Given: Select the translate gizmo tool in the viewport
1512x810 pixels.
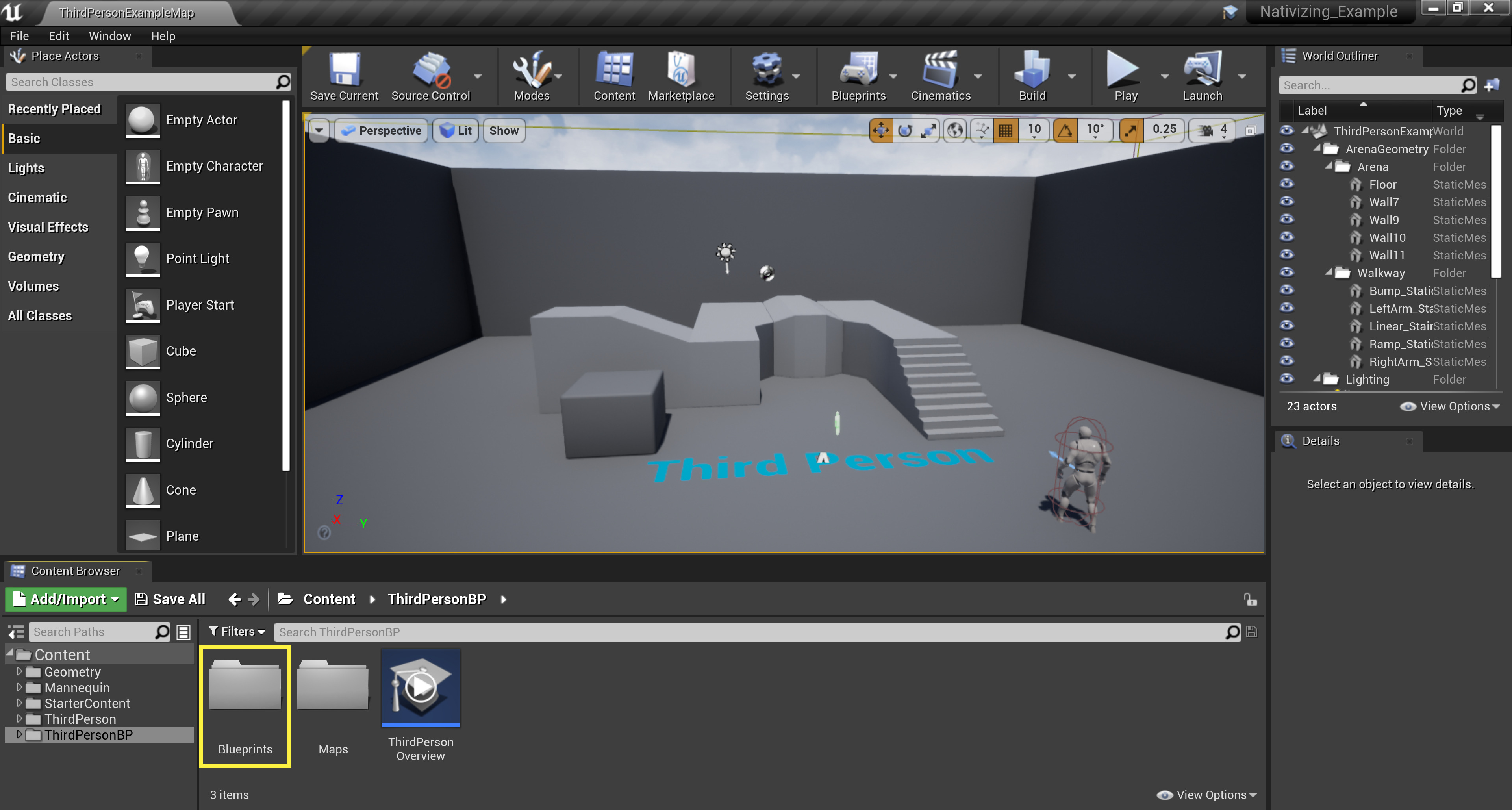Looking at the screenshot, I should pos(881,130).
